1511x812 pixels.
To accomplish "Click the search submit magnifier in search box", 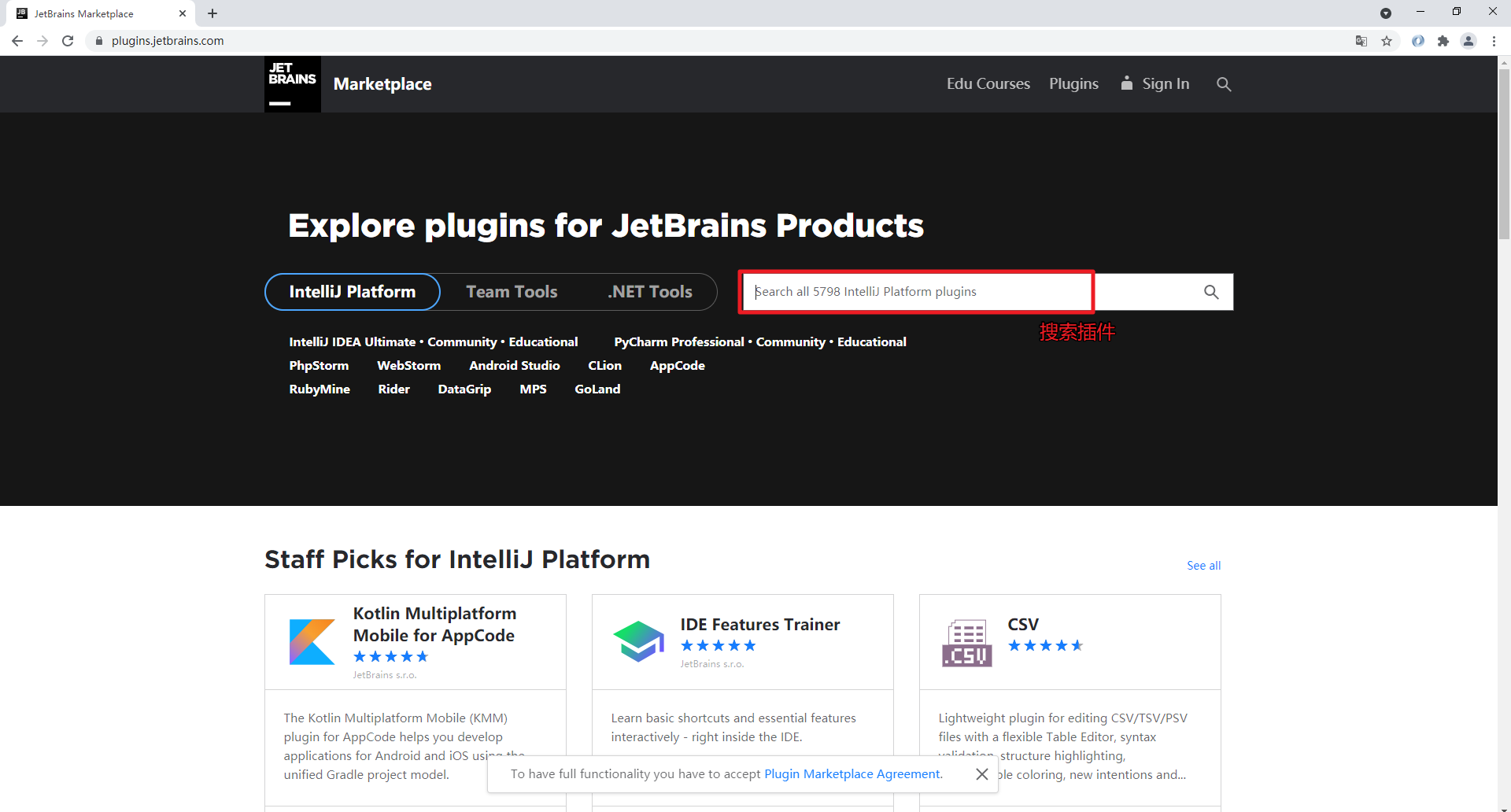I will [x=1211, y=292].
